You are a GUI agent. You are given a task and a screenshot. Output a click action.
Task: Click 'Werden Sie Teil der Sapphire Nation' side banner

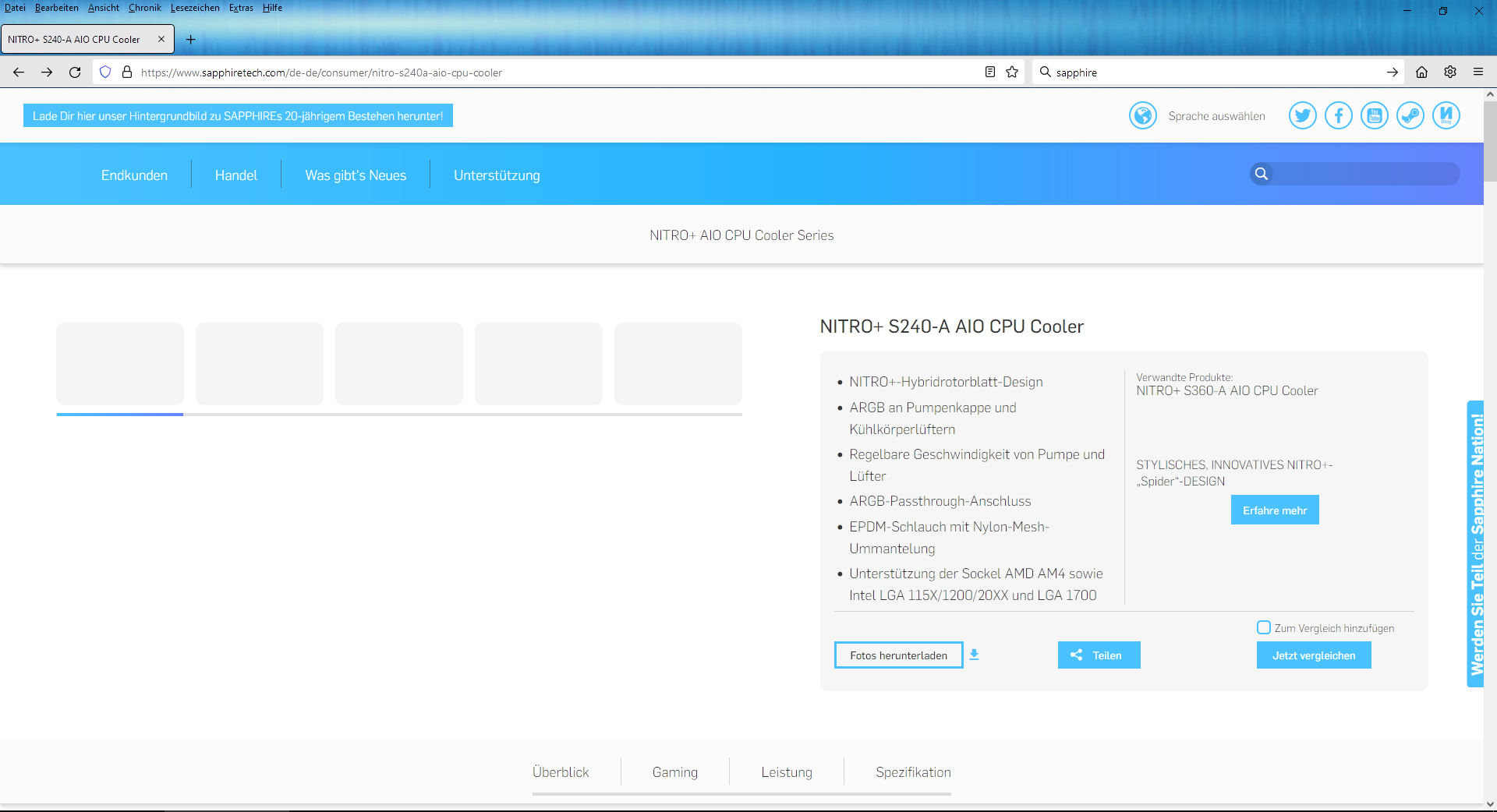pyautogui.click(x=1475, y=544)
